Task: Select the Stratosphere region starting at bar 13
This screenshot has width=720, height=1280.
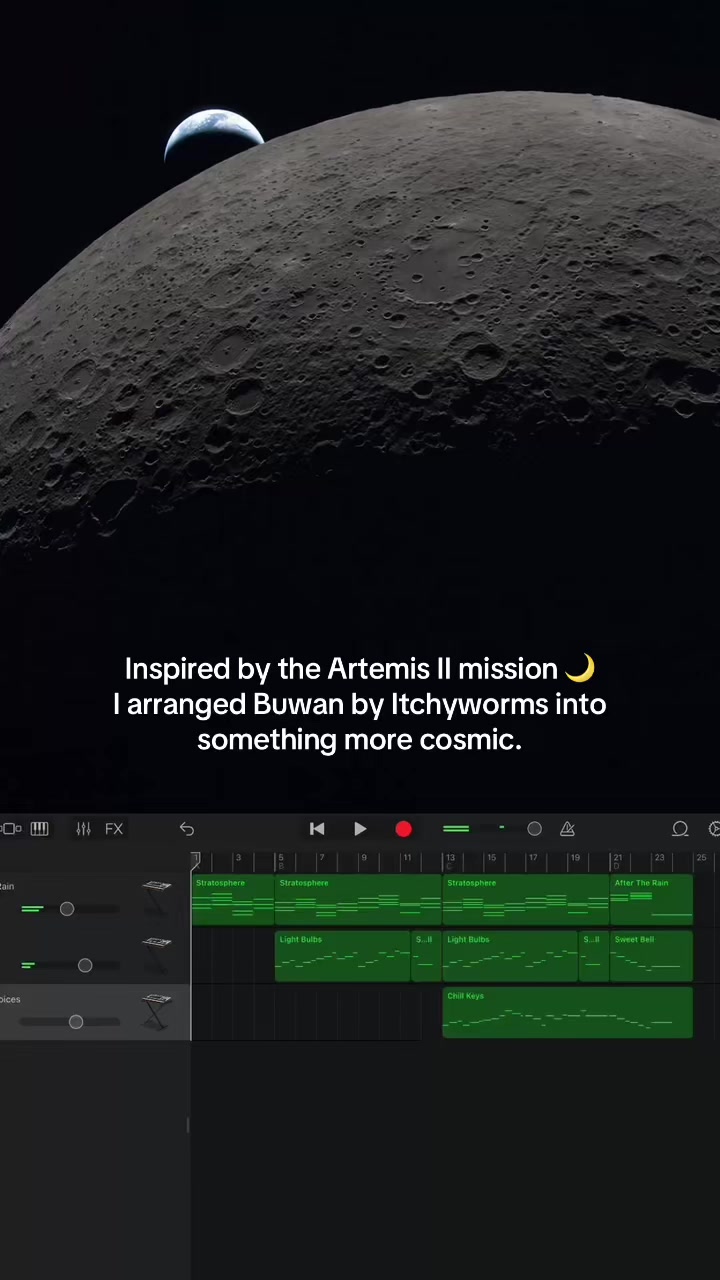Action: [526, 899]
